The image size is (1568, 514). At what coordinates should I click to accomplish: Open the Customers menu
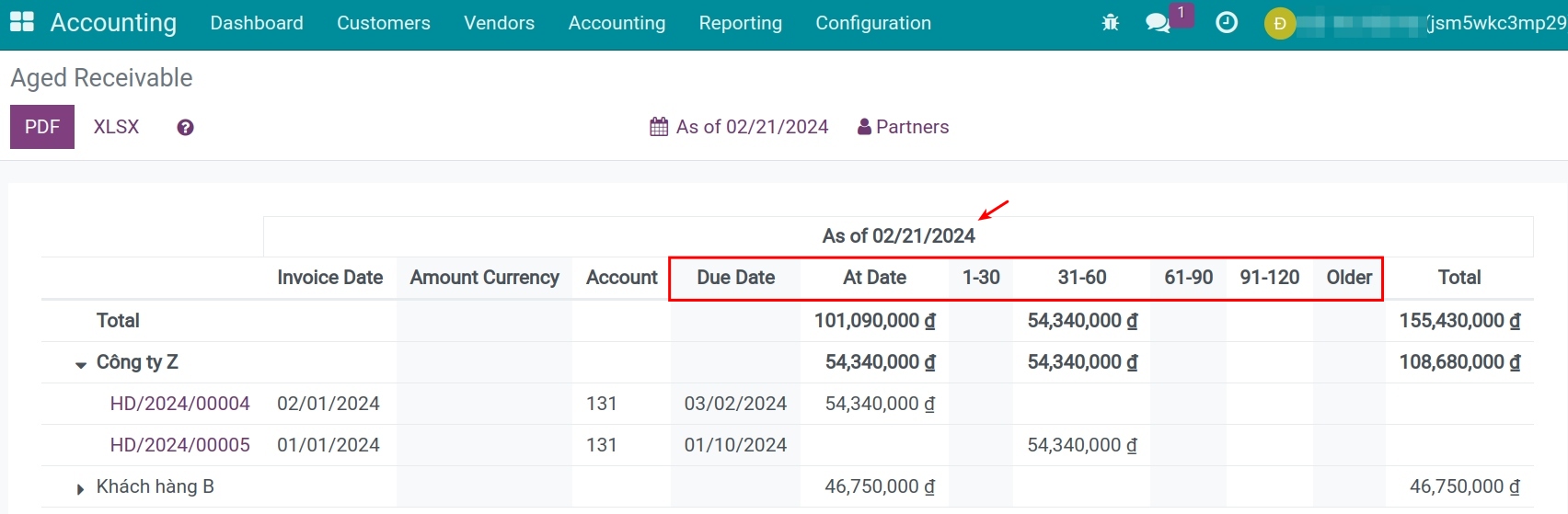[x=384, y=23]
